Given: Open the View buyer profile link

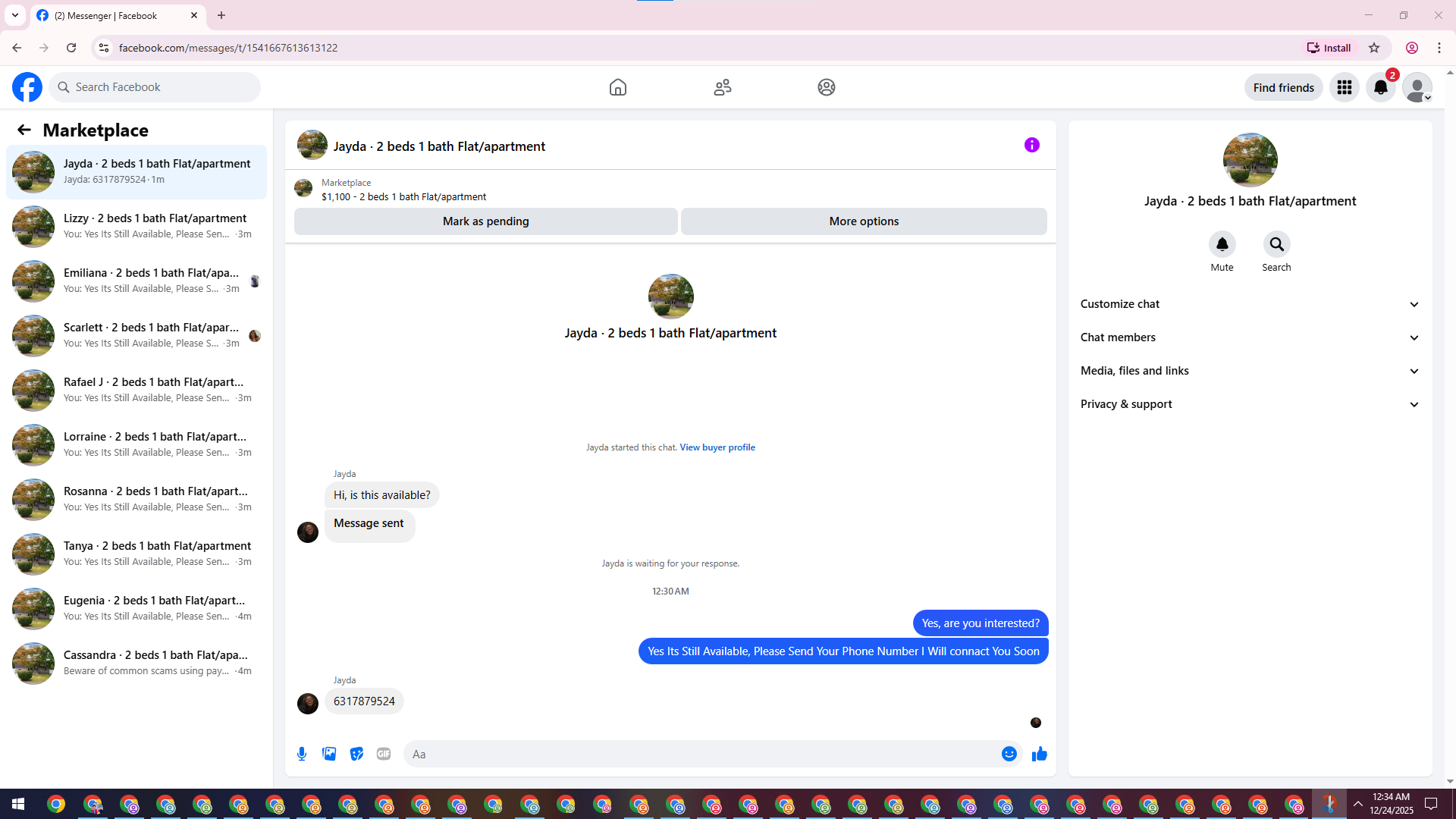Looking at the screenshot, I should click(717, 447).
